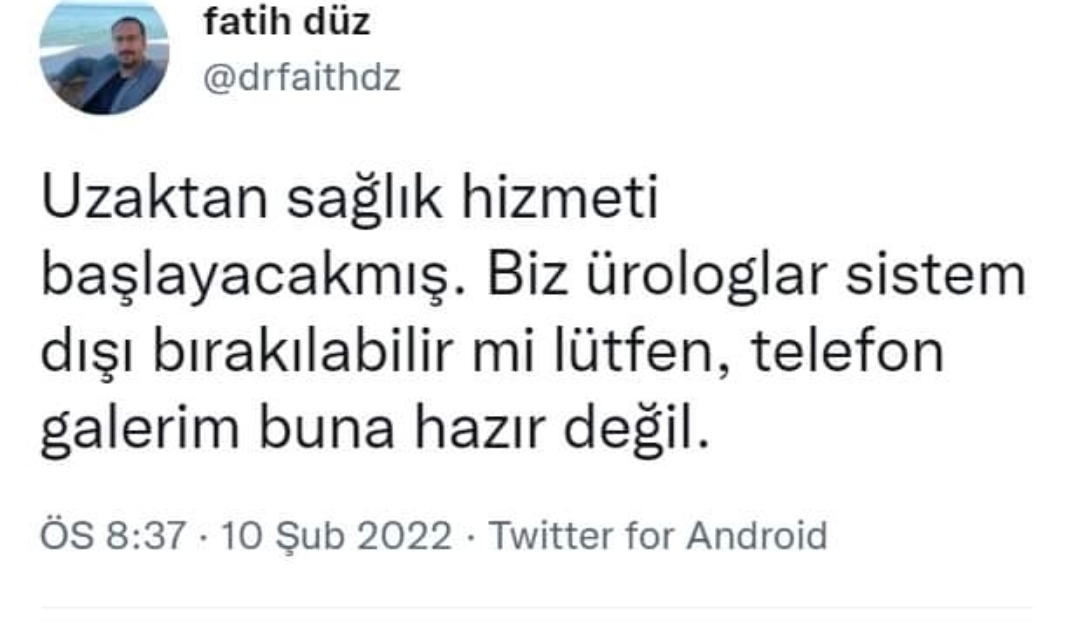Click the word Android in the source label
This screenshot has height=636, width=1080.
click(x=756, y=535)
